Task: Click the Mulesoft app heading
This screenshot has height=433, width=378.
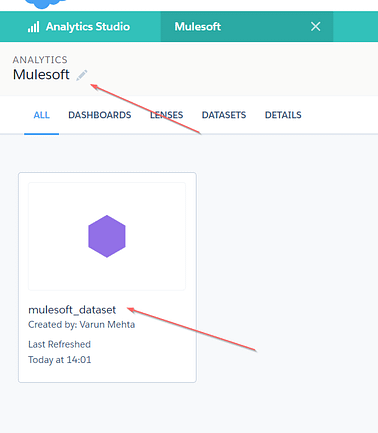Action: tap(41, 74)
